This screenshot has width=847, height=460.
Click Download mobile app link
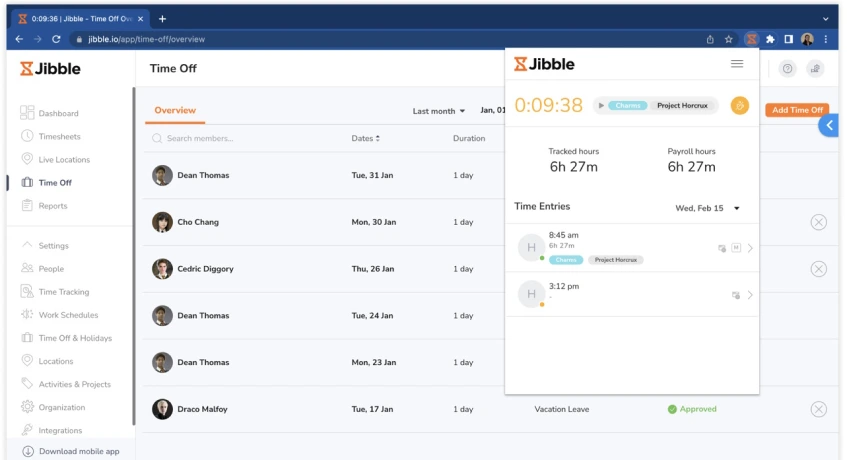tap(78, 451)
